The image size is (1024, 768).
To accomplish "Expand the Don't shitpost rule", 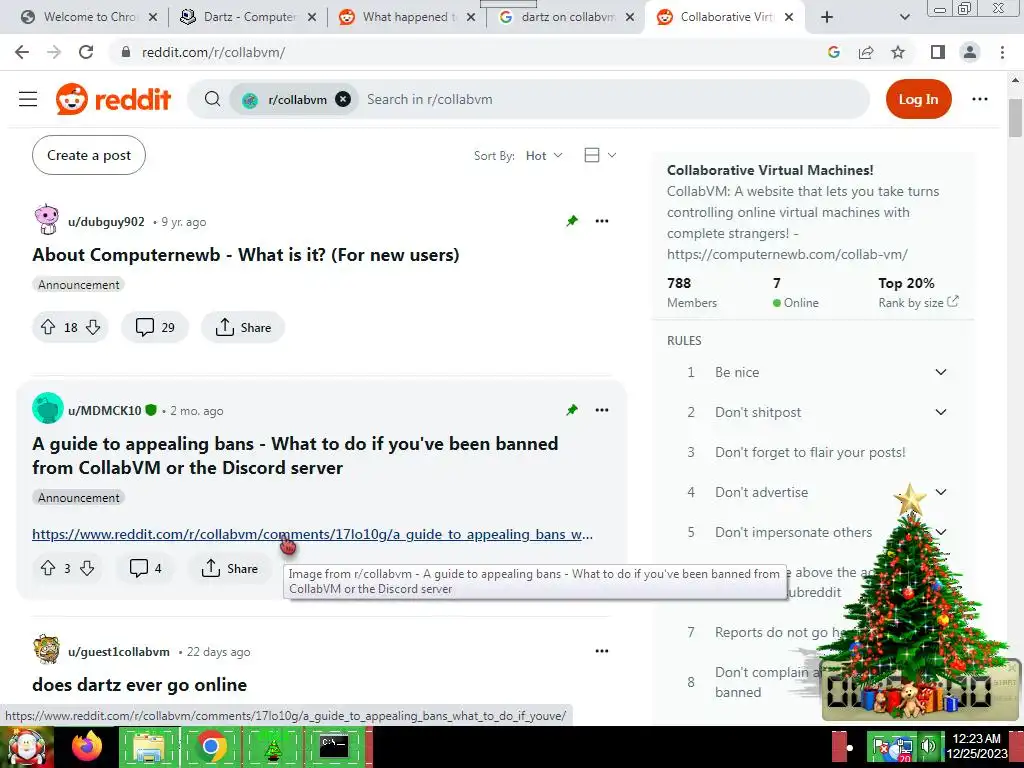I will (x=940, y=412).
